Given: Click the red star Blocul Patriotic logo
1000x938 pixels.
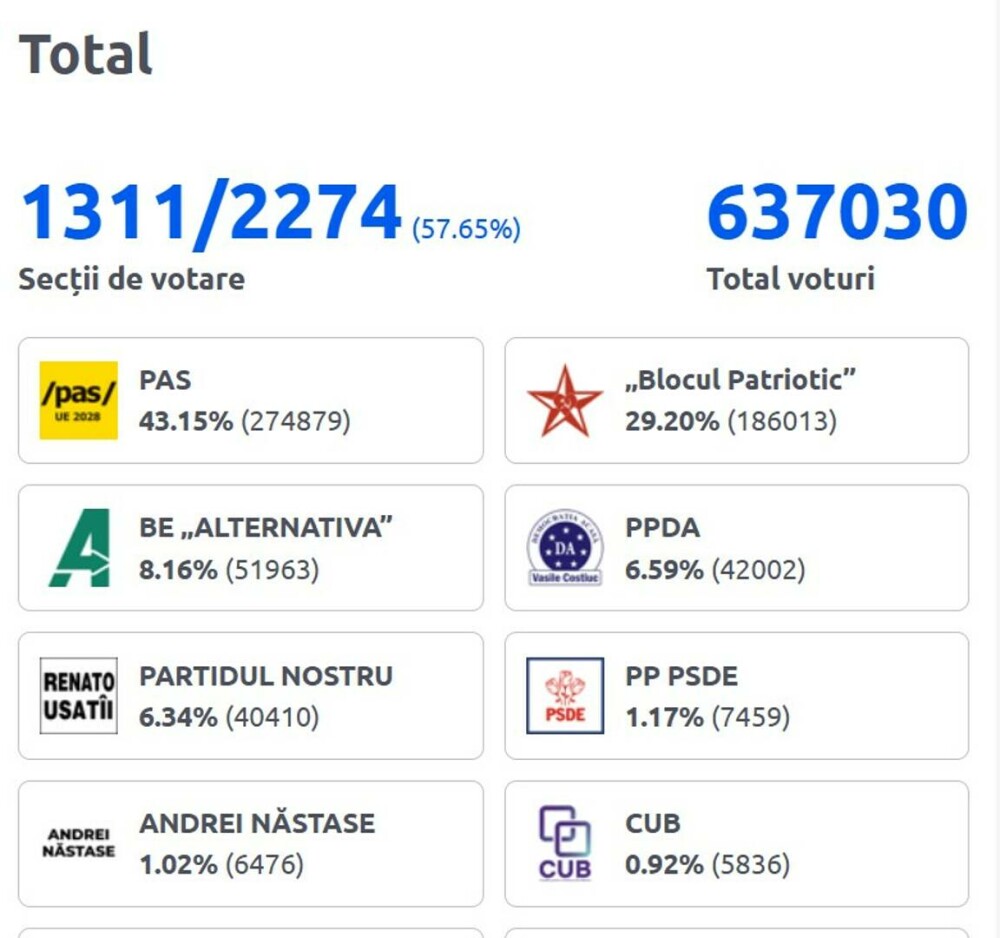Looking at the screenshot, I should pos(565,400).
